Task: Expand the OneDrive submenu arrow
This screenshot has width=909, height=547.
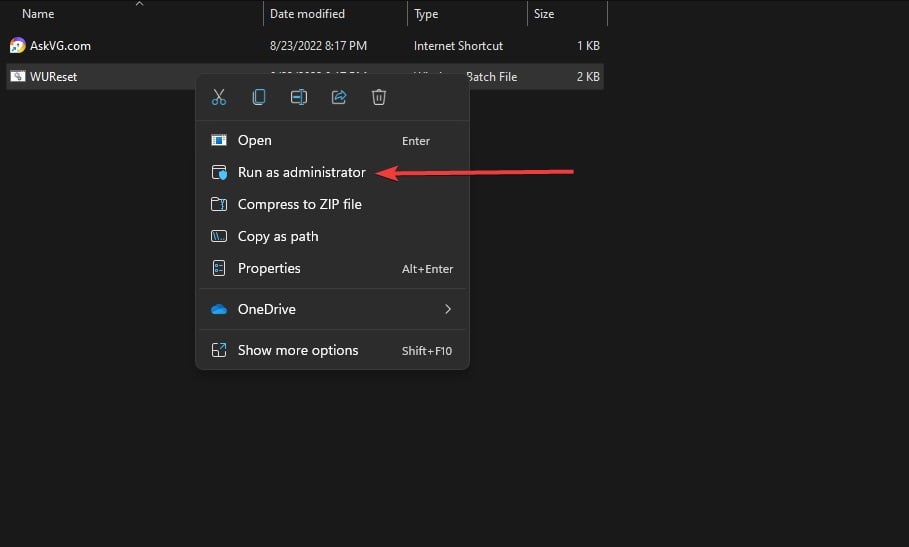Action: coord(448,310)
